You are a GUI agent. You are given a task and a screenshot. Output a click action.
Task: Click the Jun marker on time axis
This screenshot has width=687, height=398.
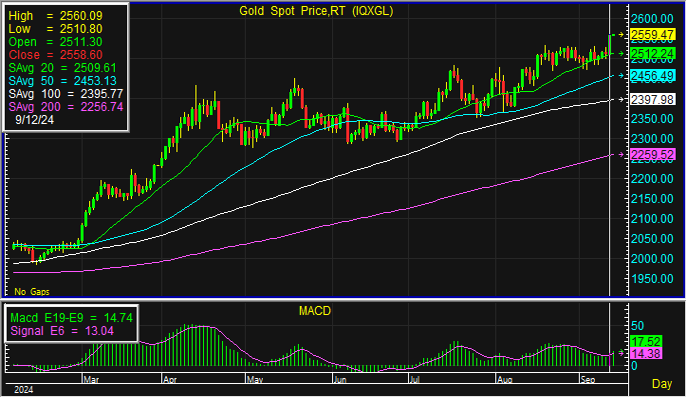(340, 380)
